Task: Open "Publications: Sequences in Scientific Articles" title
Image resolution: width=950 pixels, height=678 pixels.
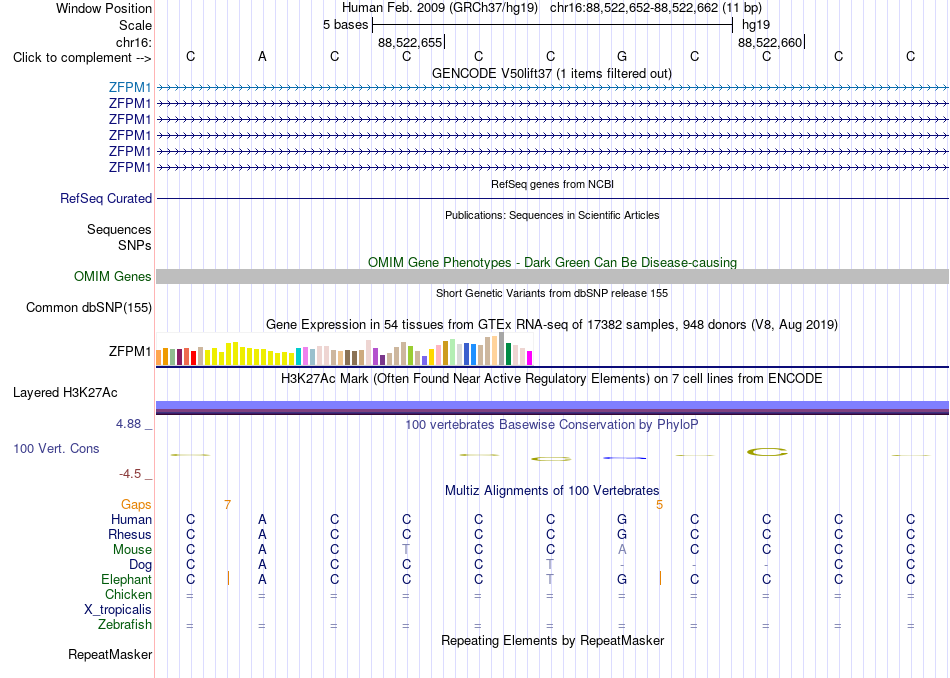Action: 552,215
